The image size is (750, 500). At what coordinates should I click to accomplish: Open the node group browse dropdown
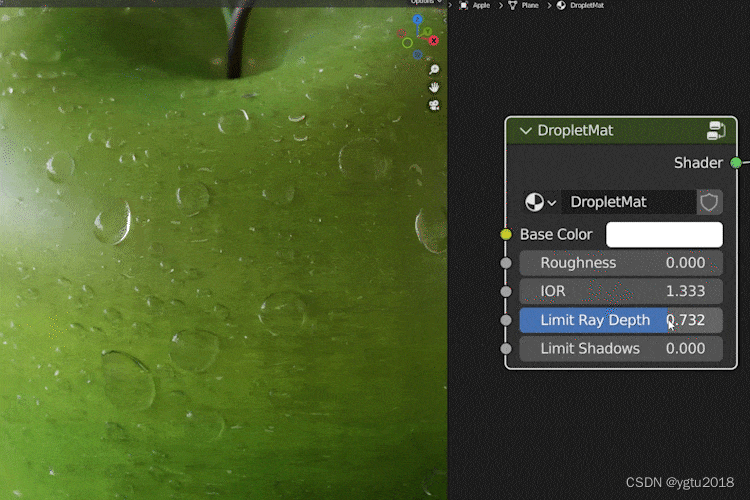coord(540,202)
